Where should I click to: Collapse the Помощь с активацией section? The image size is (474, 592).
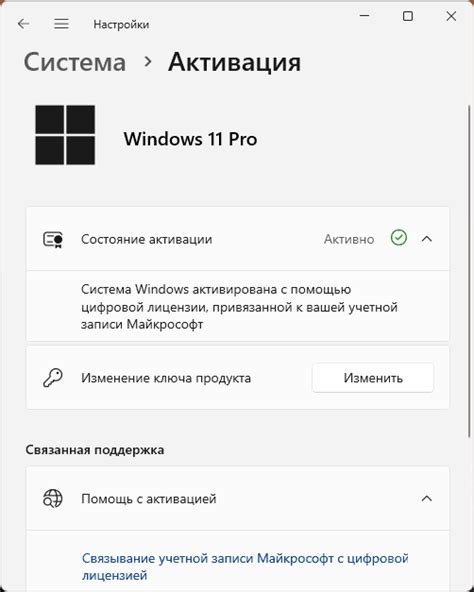tap(427, 498)
